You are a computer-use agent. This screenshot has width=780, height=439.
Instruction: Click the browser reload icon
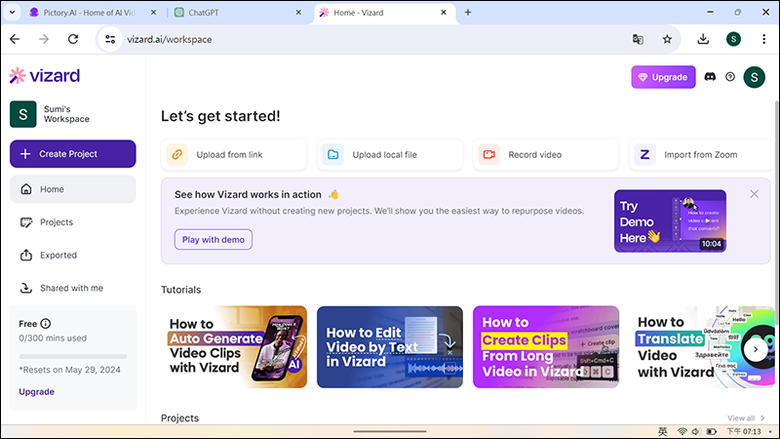(x=73, y=39)
